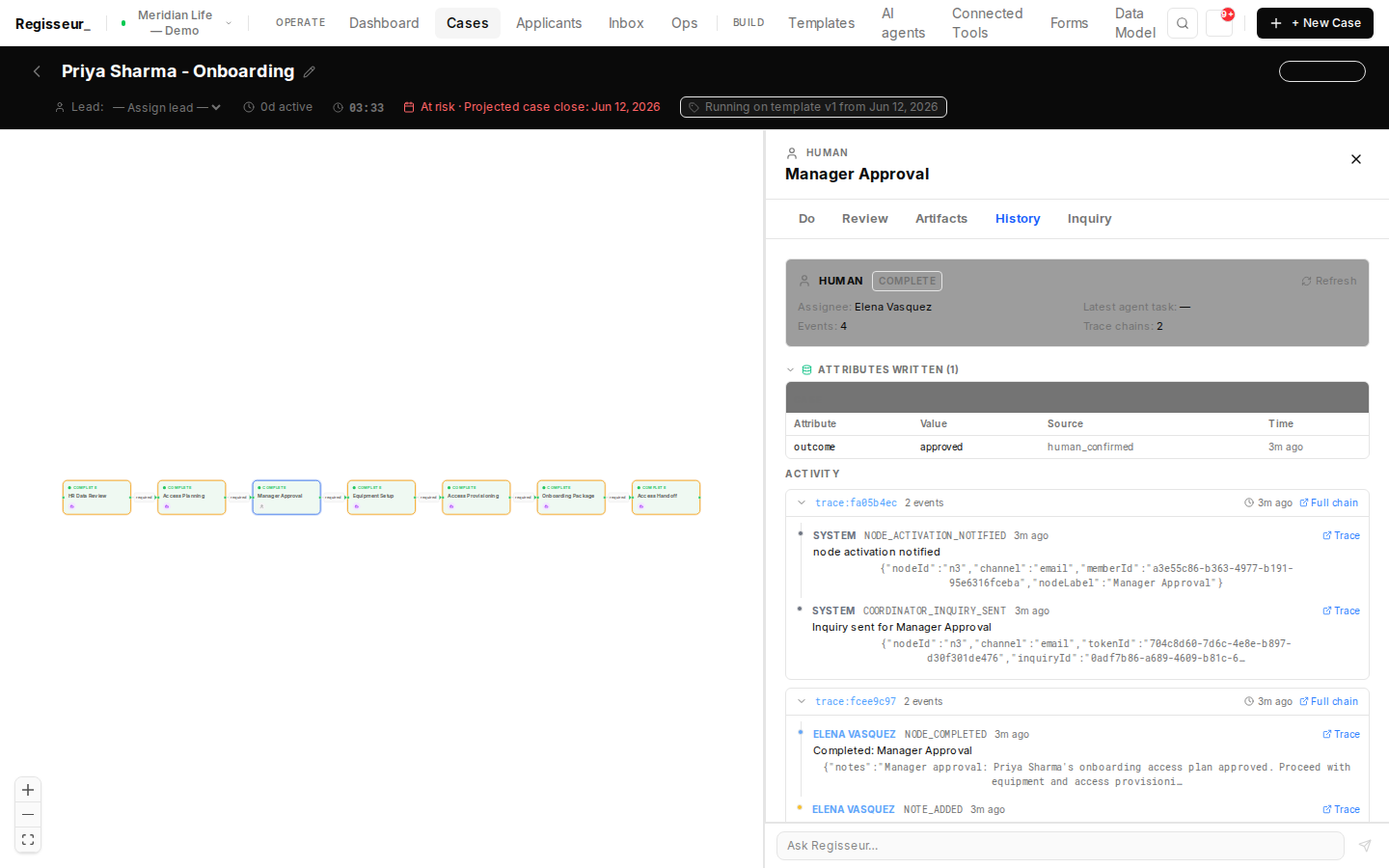Collapse trace:fa05b4ec activity group
This screenshot has width=1389, height=868.
pyautogui.click(x=801, y=502)
